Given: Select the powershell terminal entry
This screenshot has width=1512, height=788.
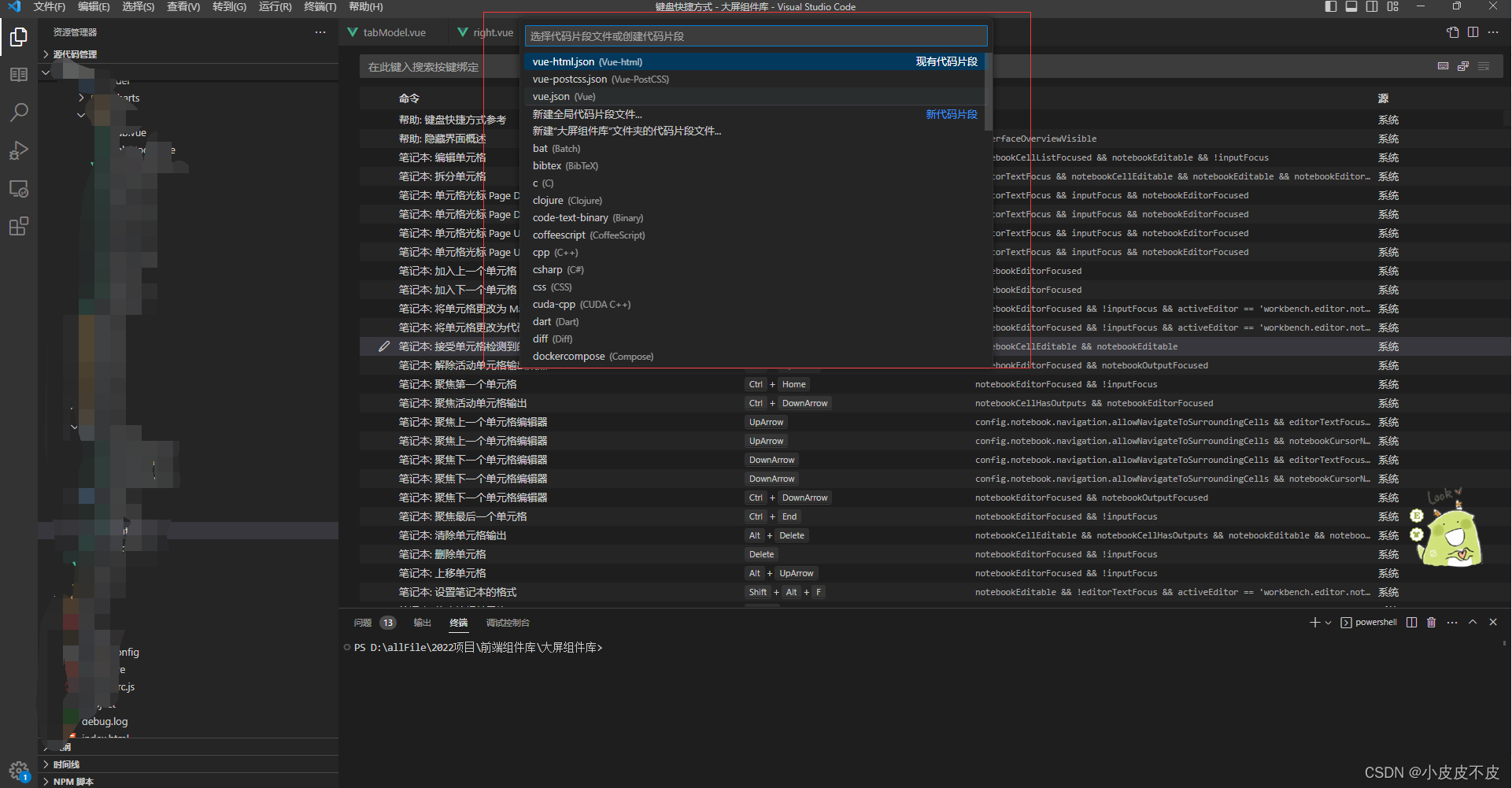Looking at the screenshot, I should pos(1369,623).
